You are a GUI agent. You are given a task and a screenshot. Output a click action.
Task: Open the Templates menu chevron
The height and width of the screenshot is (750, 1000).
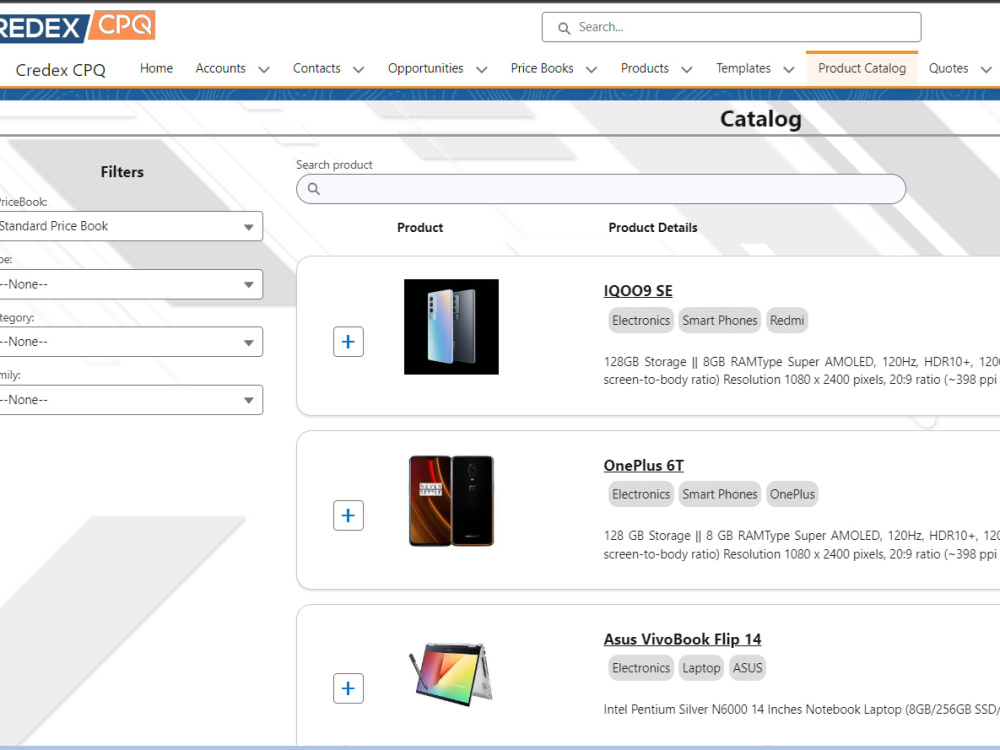789,70
